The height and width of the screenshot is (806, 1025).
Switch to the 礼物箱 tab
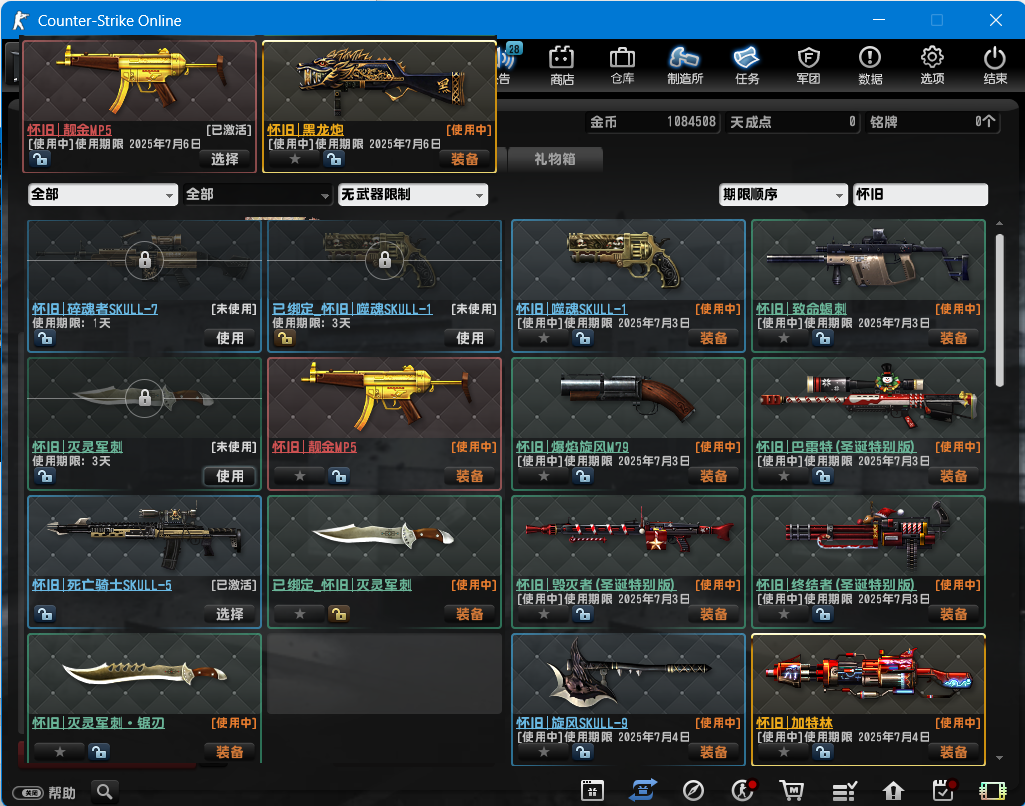(x=554, y=159)
